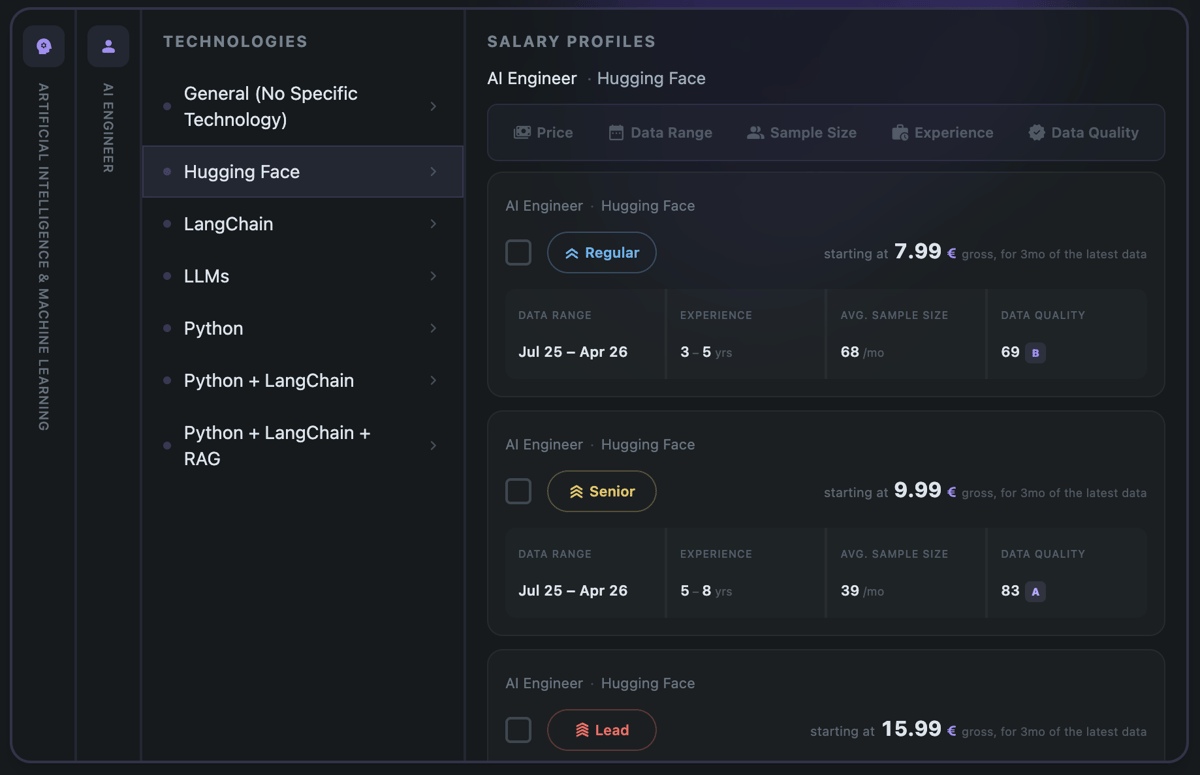Screen dimensions: 1200x775
Task: Click the vertical AI Engineer label
Action: 108,128
